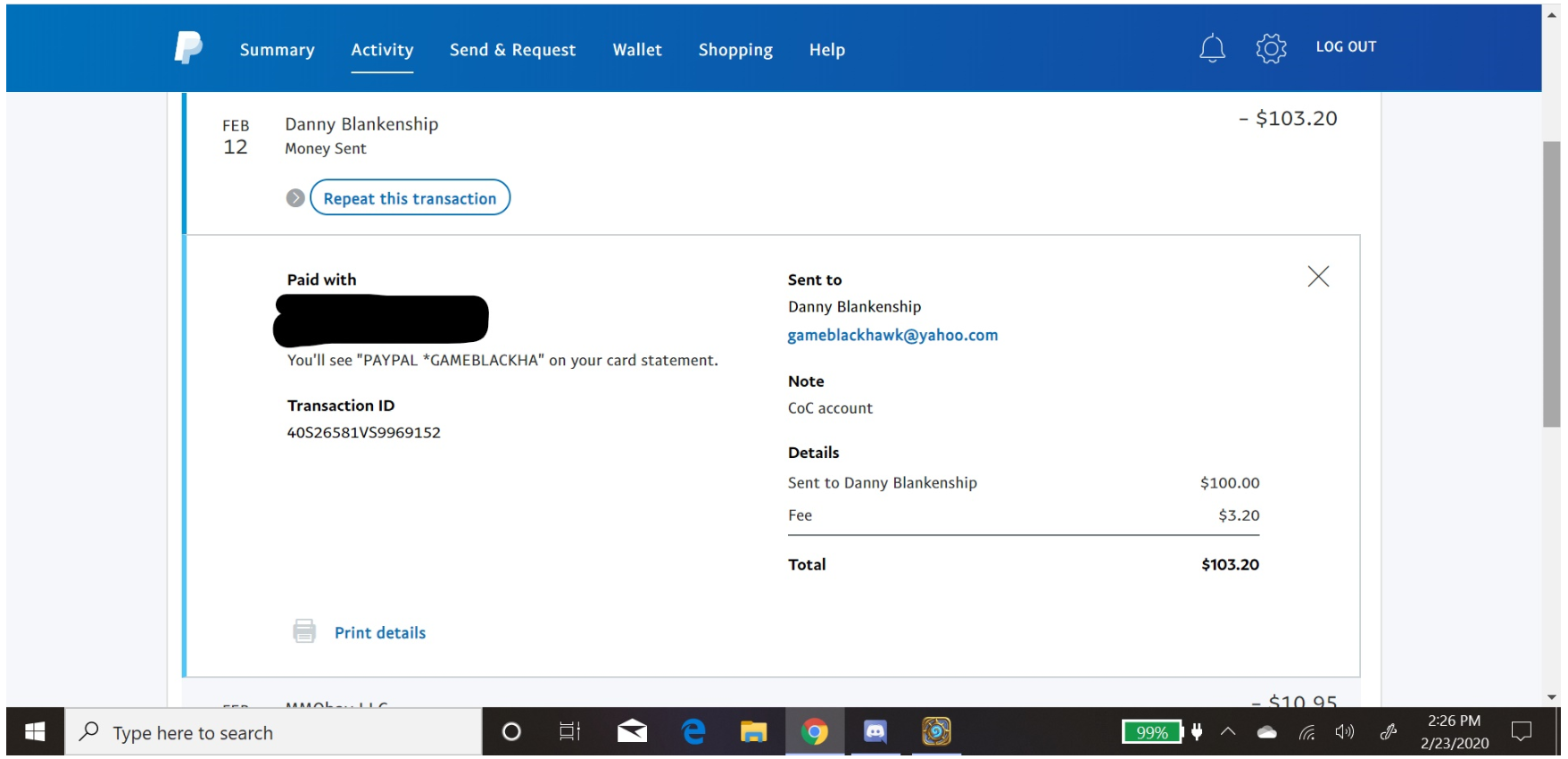Image resolution: width=1568 pixels, height=759 pixels.
Task: Click the power plug tray icon
Action: [1197, 732]
